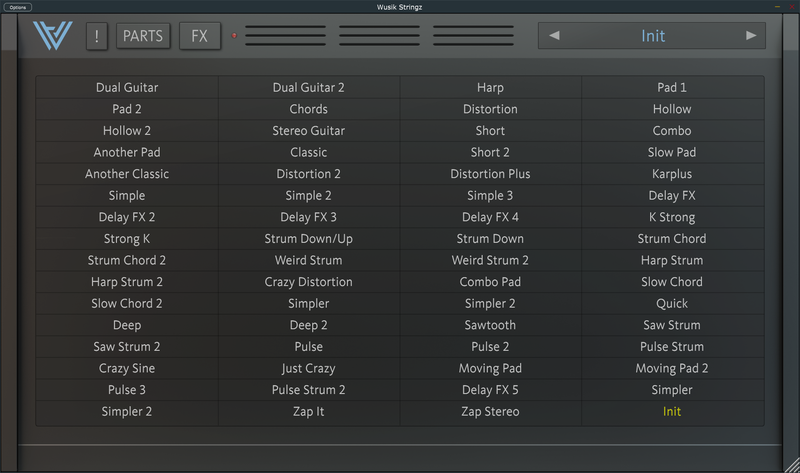The width and height of the screenshot is (800, 473).
Task: Select the Hollow 2 preset
Action: pos(127,131)
